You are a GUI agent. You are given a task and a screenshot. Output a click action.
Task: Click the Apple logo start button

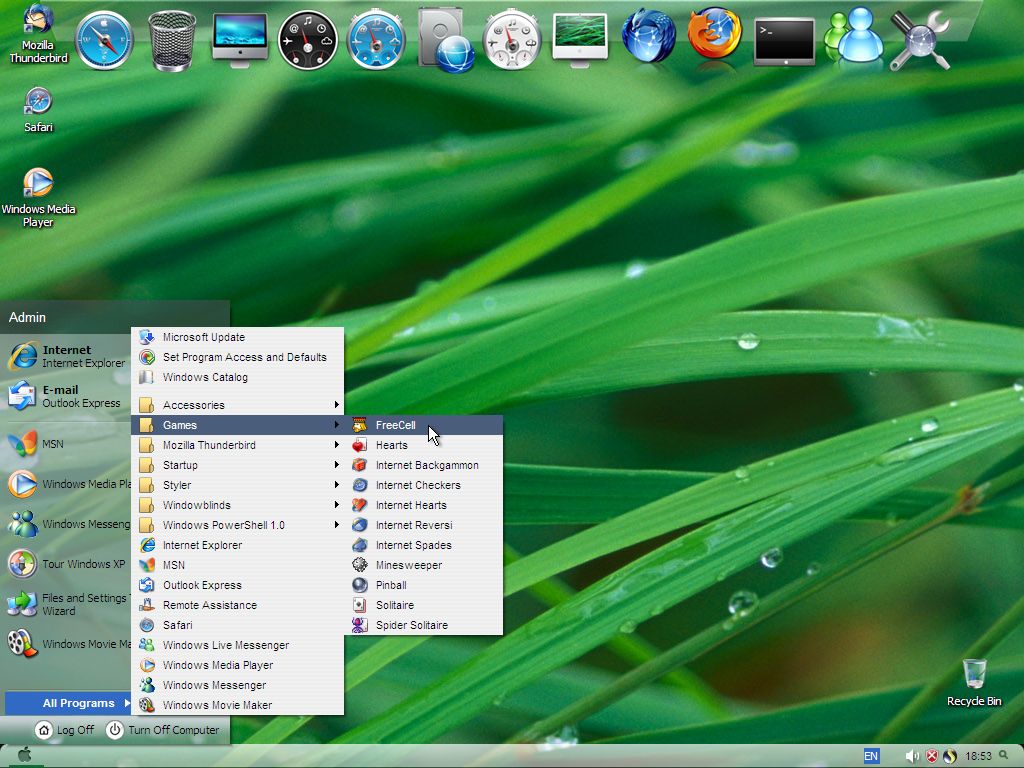point(24,756)
